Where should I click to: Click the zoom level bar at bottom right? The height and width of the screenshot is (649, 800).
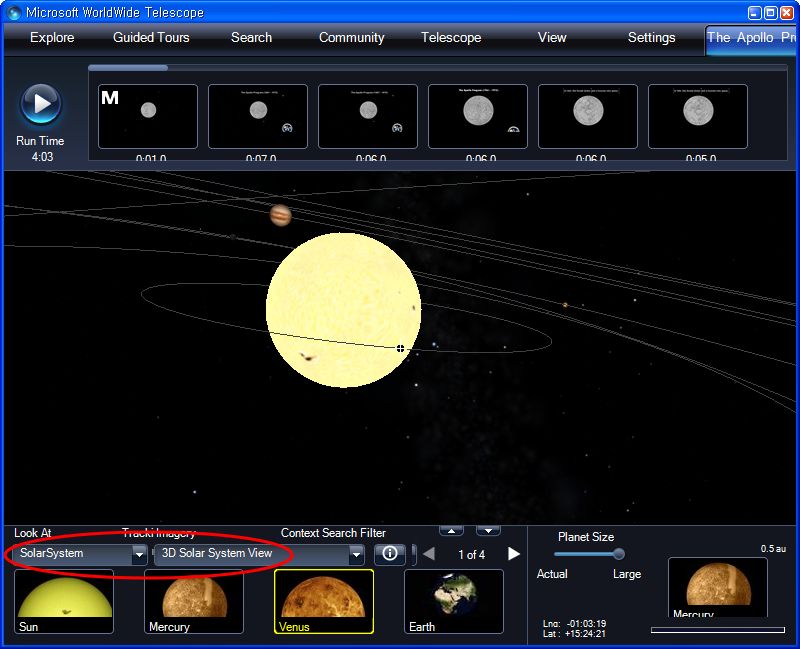(718, 630)
